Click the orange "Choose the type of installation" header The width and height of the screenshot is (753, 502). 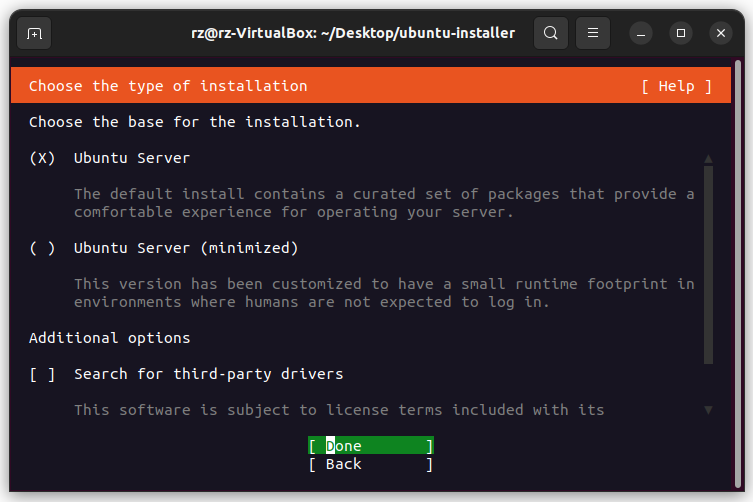(168, 86)
